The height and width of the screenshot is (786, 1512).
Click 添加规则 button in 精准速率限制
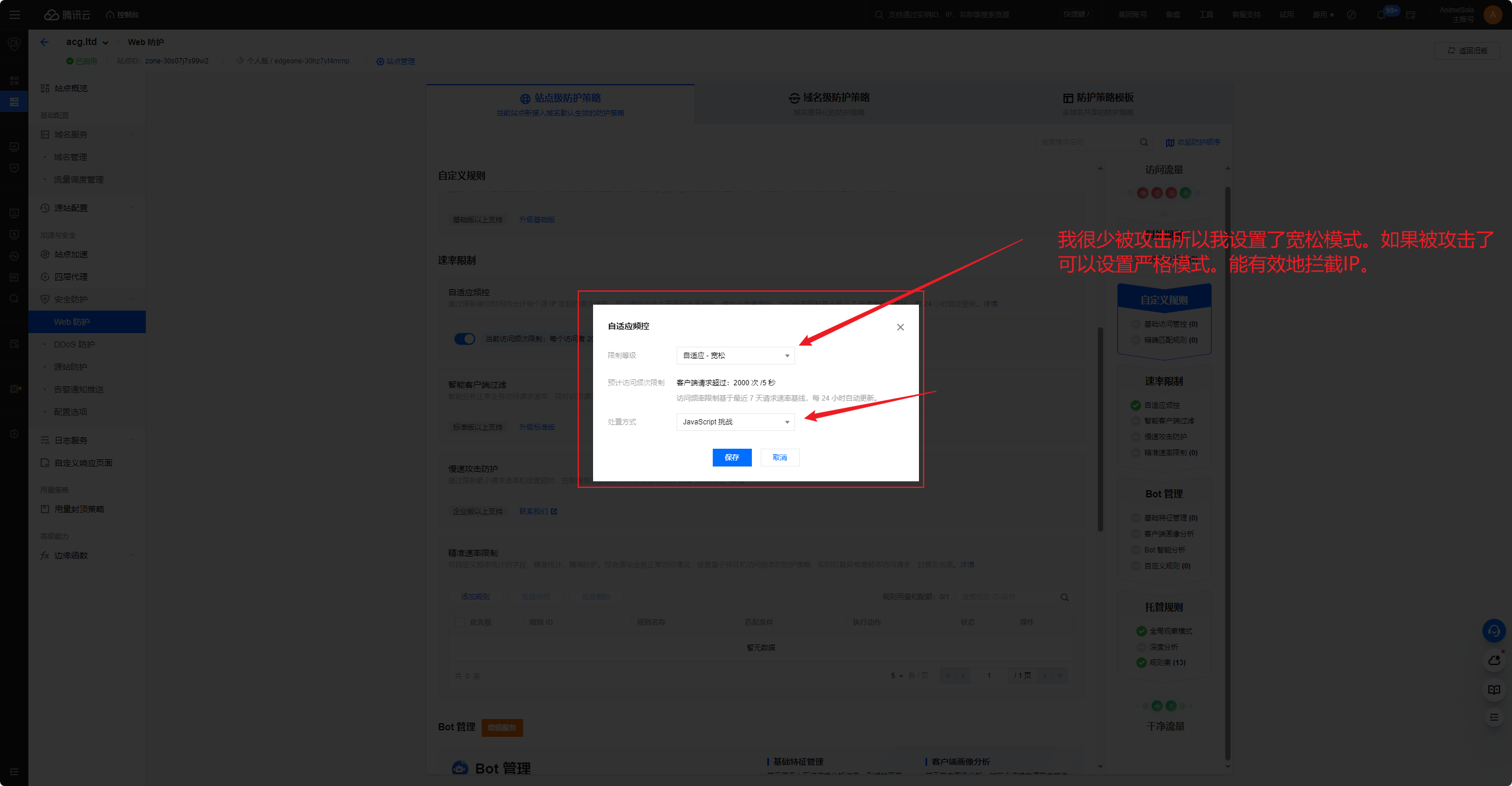pyautogui.click(x=475, y=597)
